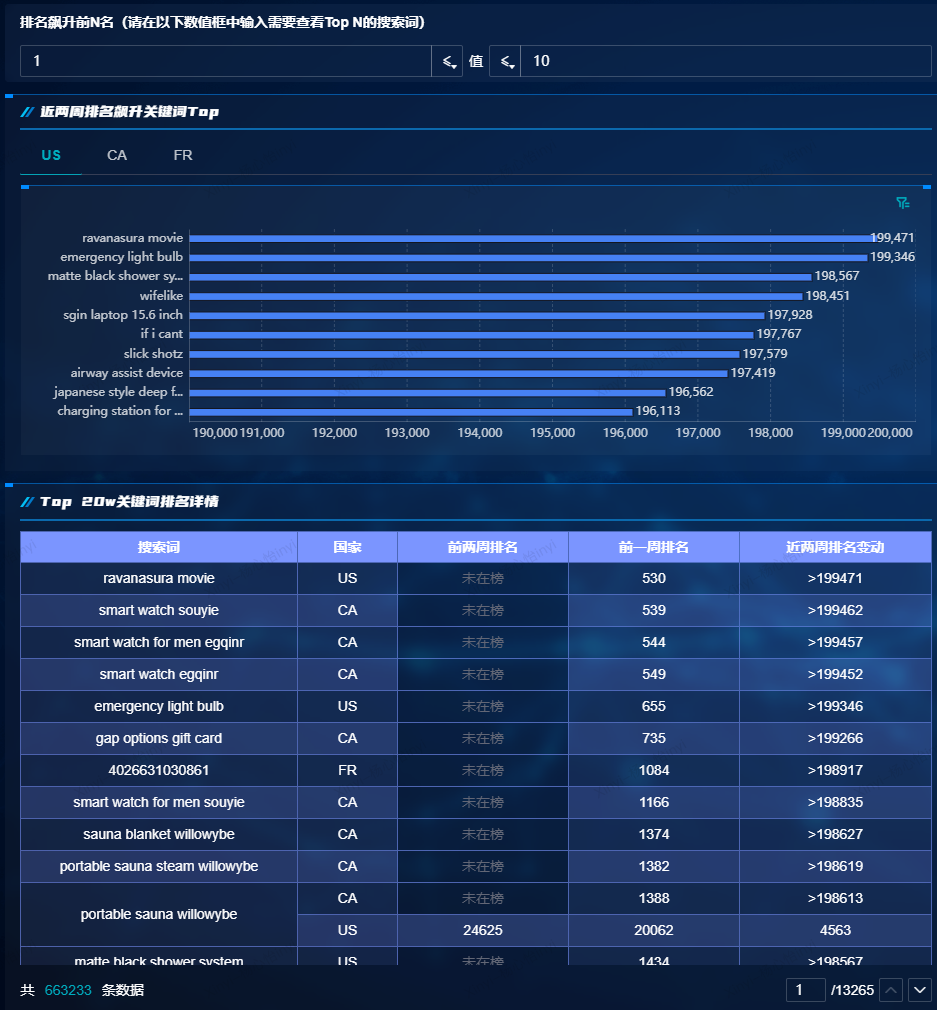Image resolution: width=937 pixels, height=1010 pixels.
Task: Click the minimum value field containing 1
Action: [x=225, y=61]
